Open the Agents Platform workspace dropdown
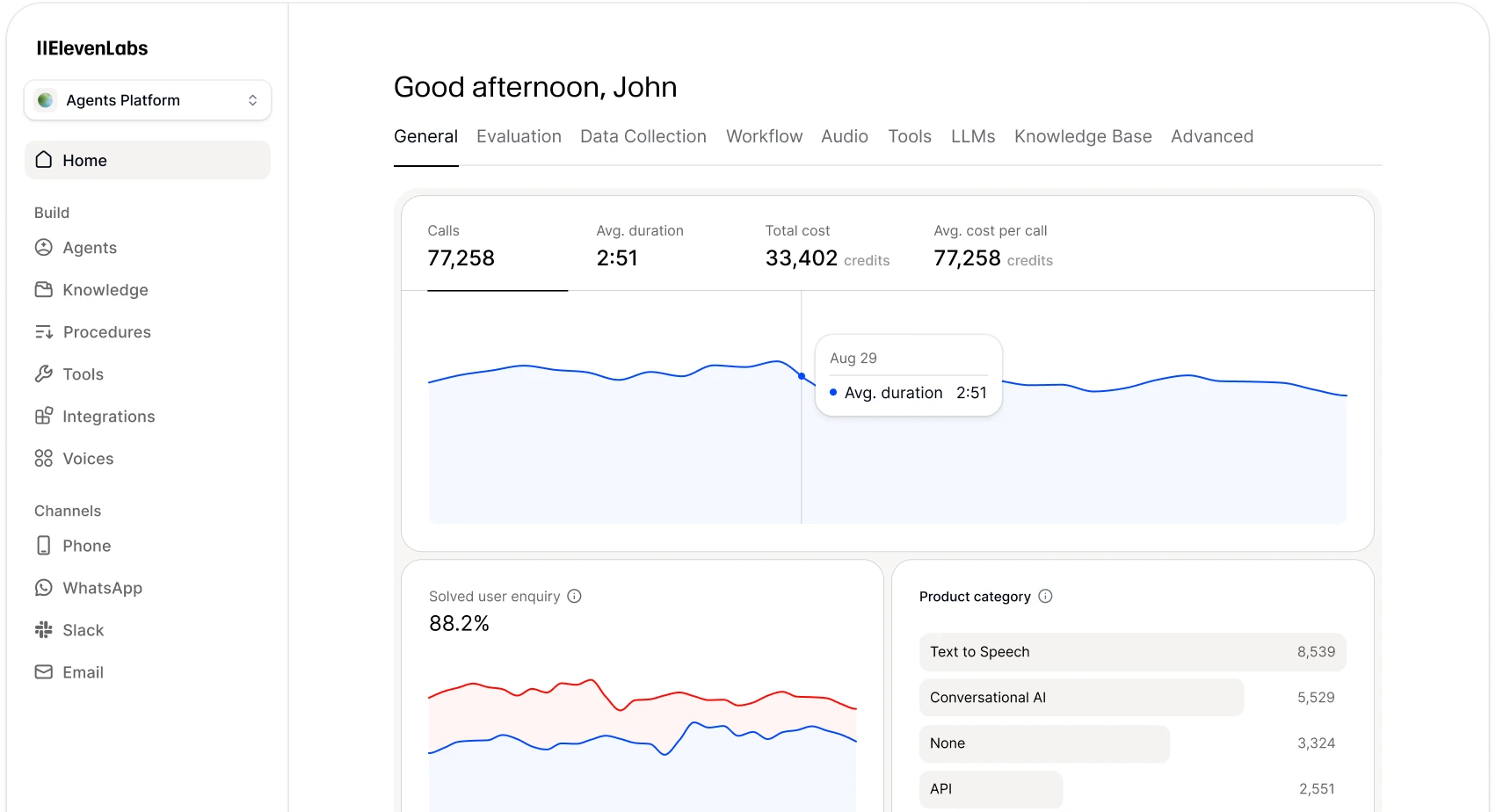Image resolution: width=1496 pixels, height=812 pixels. tap(148, 100)
